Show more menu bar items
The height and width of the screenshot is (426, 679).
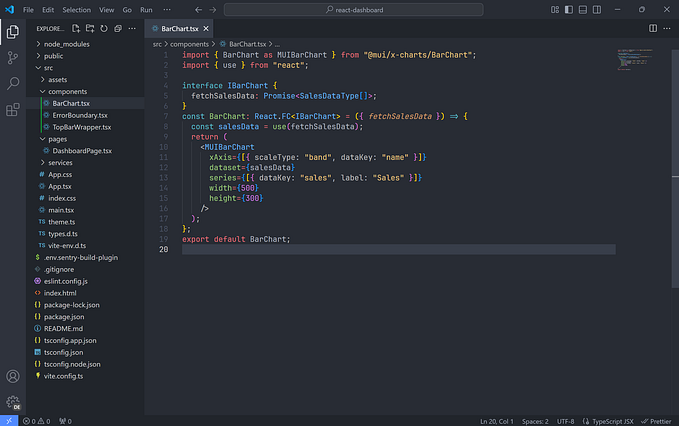click(x=167, y=10)
